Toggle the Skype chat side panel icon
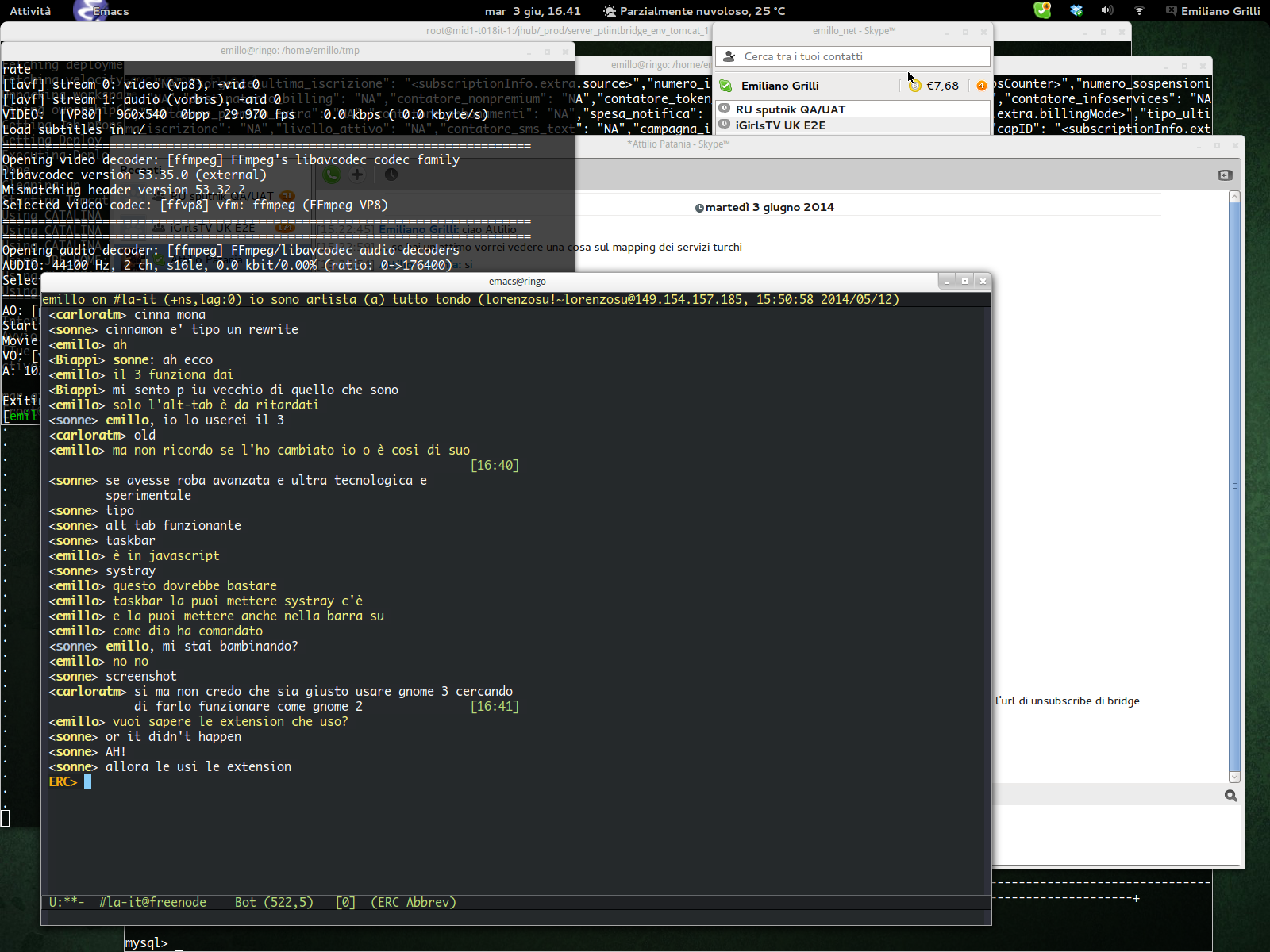This screenshot has height=952, width=1270. click(1225, 175)
